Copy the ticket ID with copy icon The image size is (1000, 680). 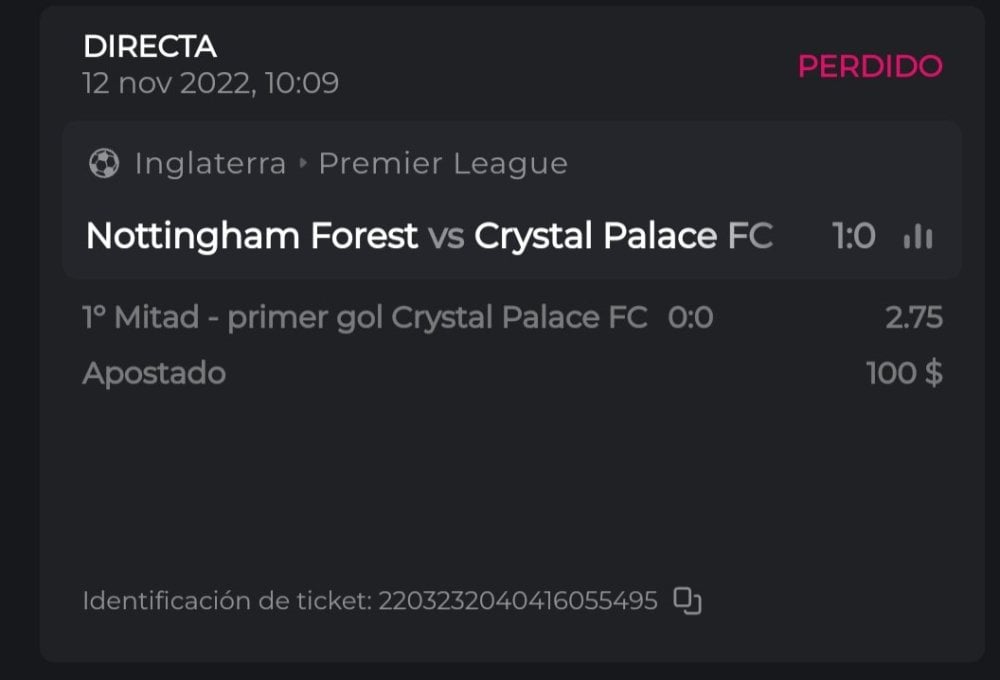click(x=687, y=600)
